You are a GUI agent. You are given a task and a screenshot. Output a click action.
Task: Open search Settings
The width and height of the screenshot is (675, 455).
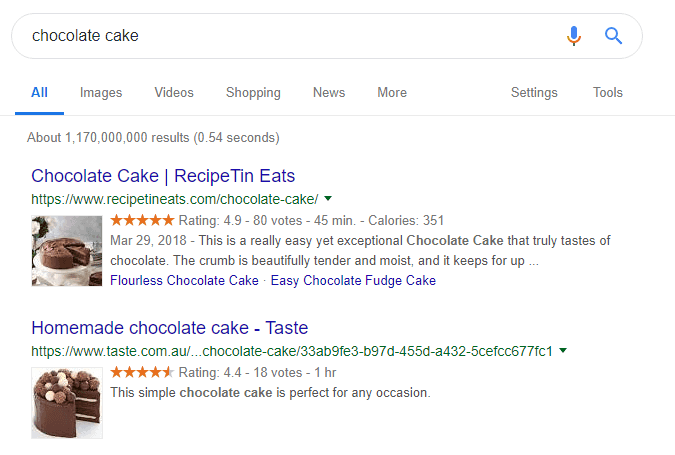pos(534,93)
